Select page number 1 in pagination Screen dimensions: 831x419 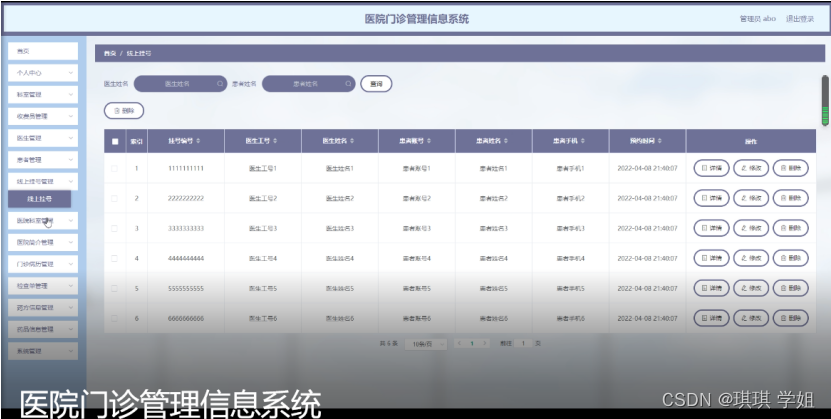(x=472, y=343)
